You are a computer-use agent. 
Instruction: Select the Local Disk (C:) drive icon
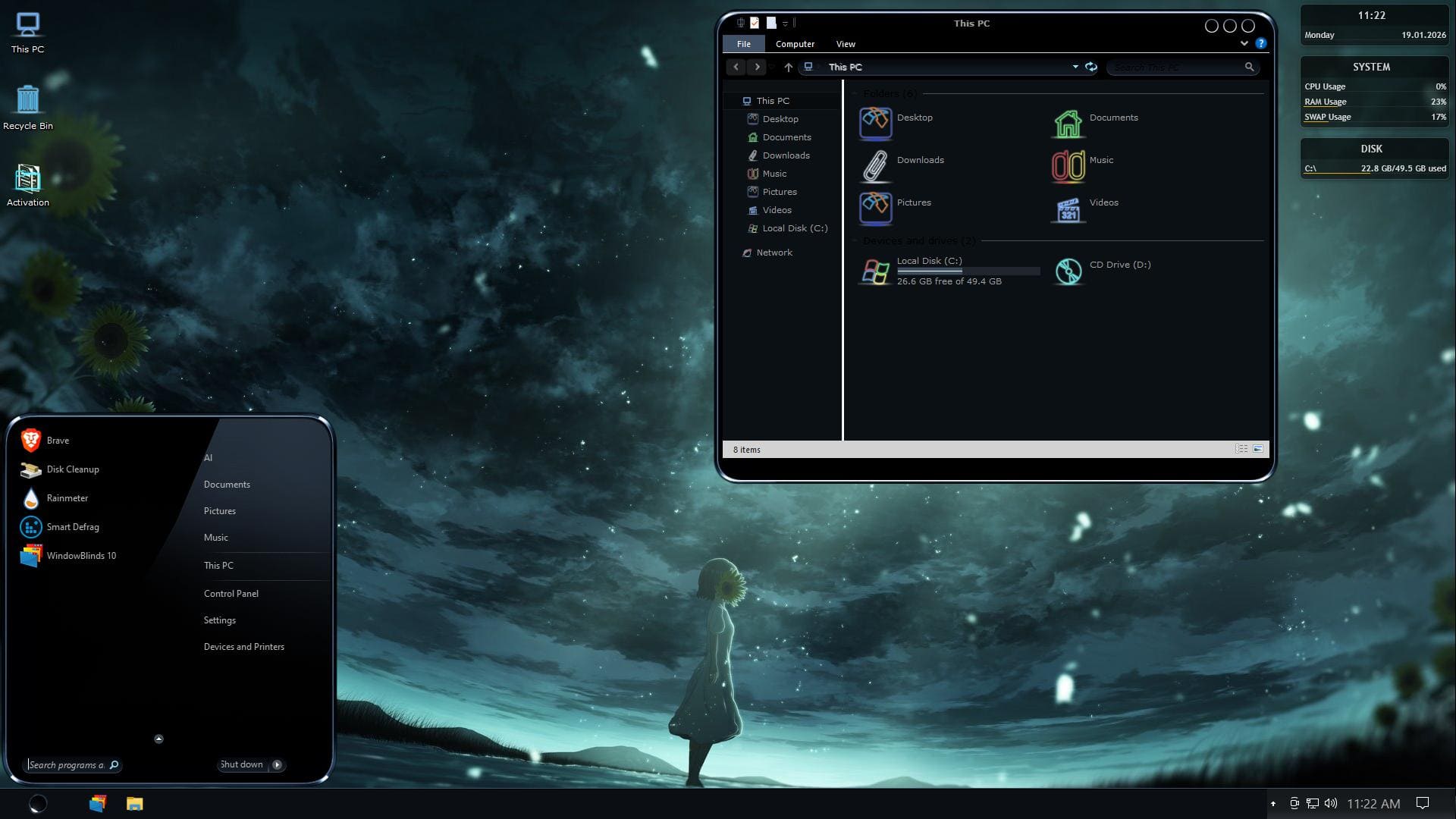click(x=875, y=271)
